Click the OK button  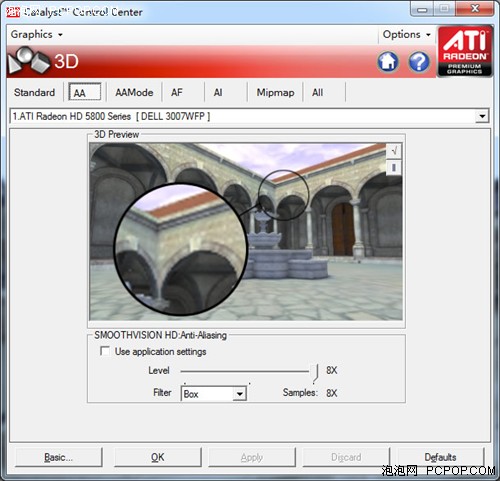158,457
